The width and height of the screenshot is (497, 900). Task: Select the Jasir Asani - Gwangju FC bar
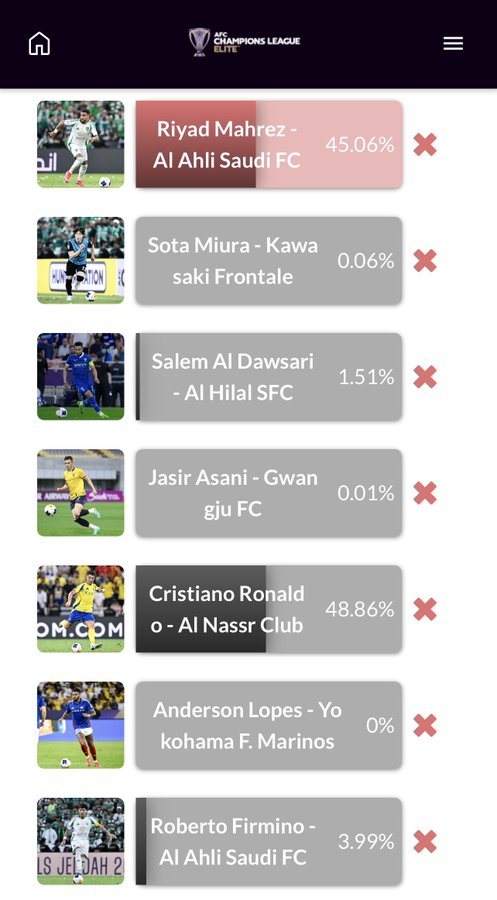[x=269, y=492]
